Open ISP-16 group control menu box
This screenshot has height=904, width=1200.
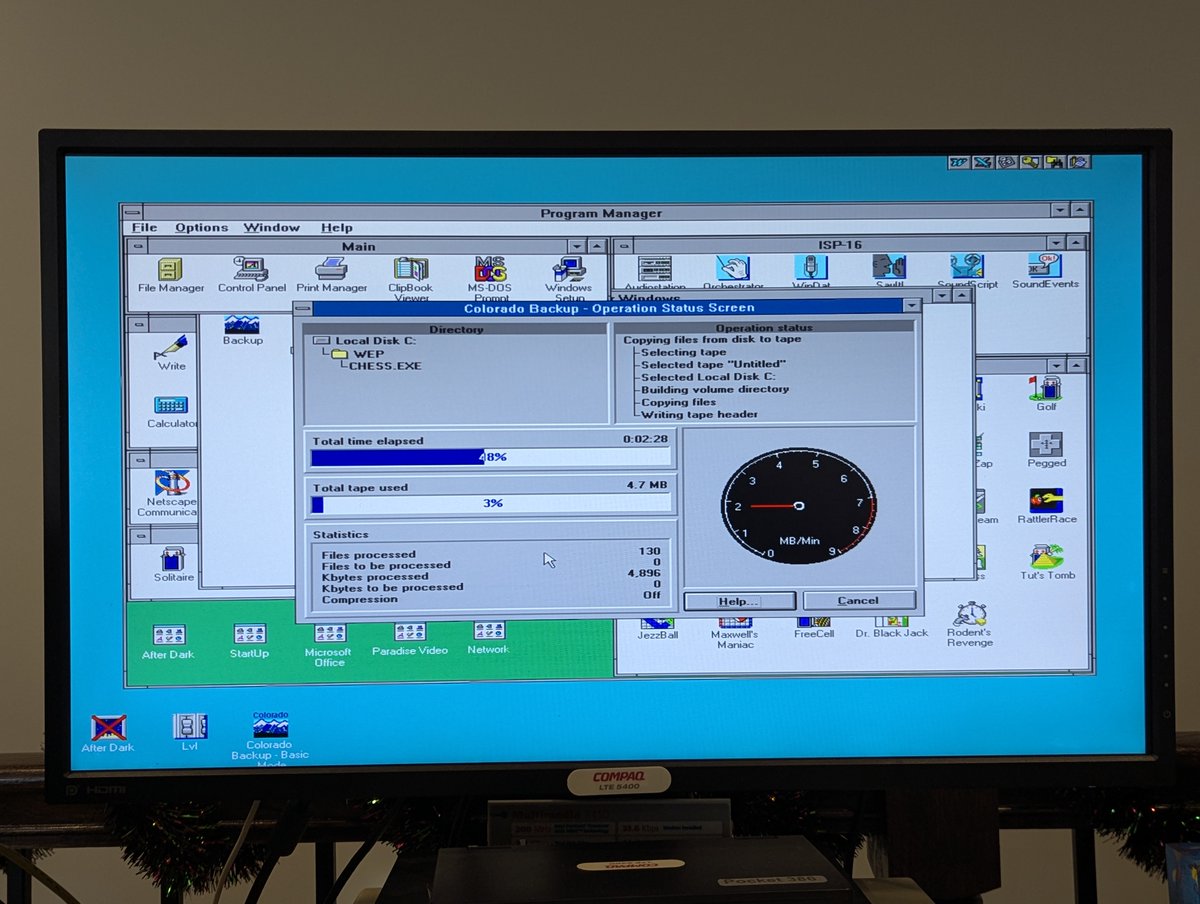(622, 244)
